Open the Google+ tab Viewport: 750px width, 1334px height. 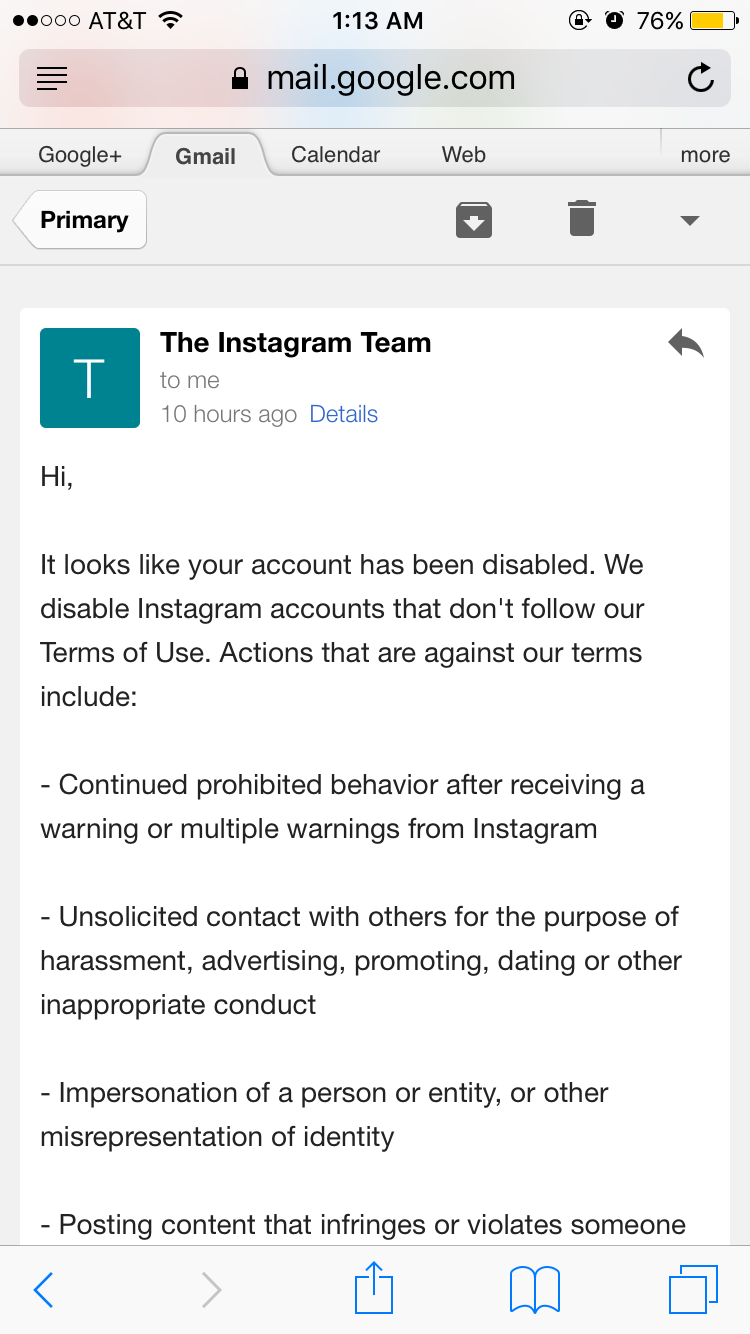click(80, 154)
